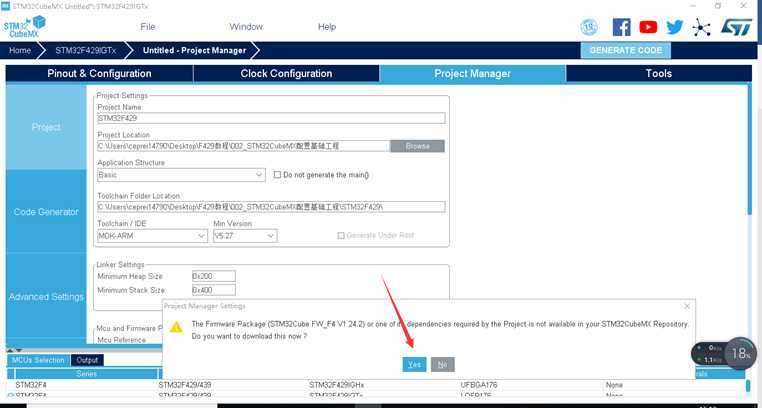Open the Facebook icon link

(622, 27)
